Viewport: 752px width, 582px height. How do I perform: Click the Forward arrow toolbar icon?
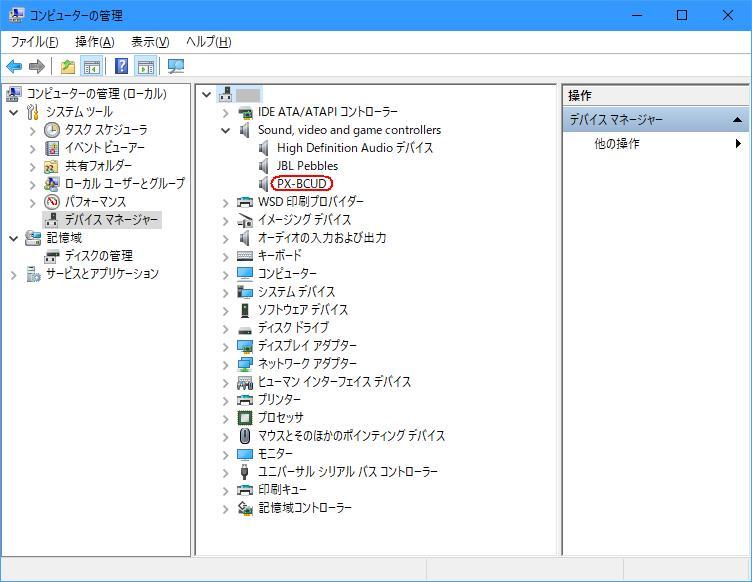tap(36, 66)
